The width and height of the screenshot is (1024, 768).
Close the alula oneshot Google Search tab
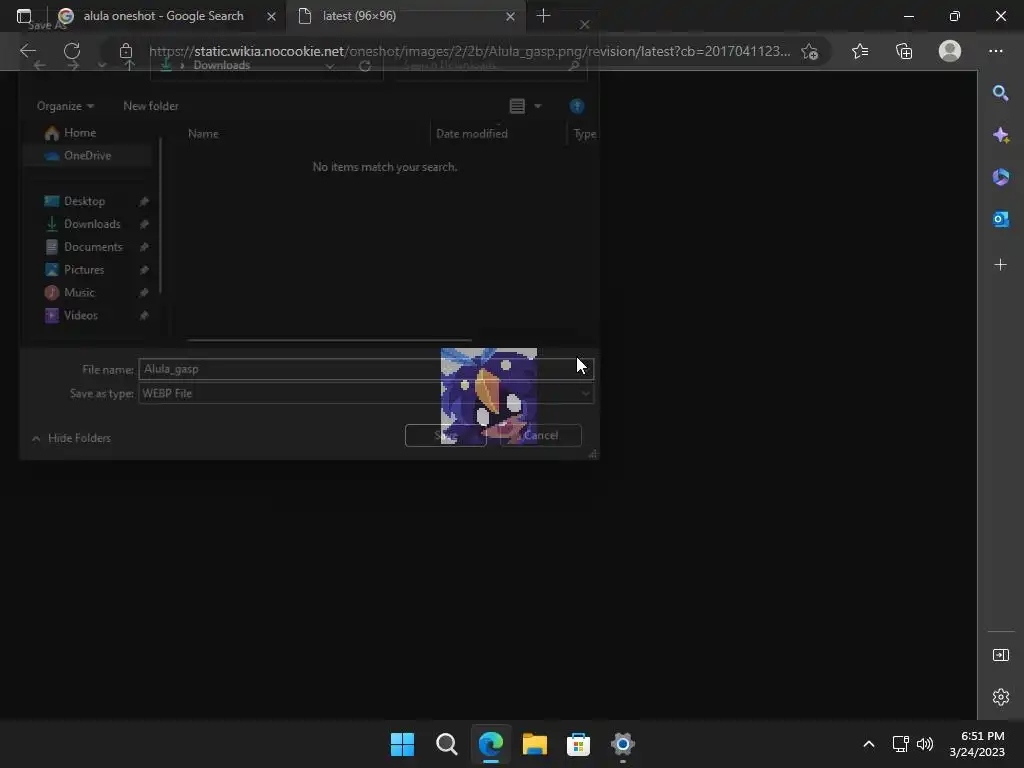(271, 16)
